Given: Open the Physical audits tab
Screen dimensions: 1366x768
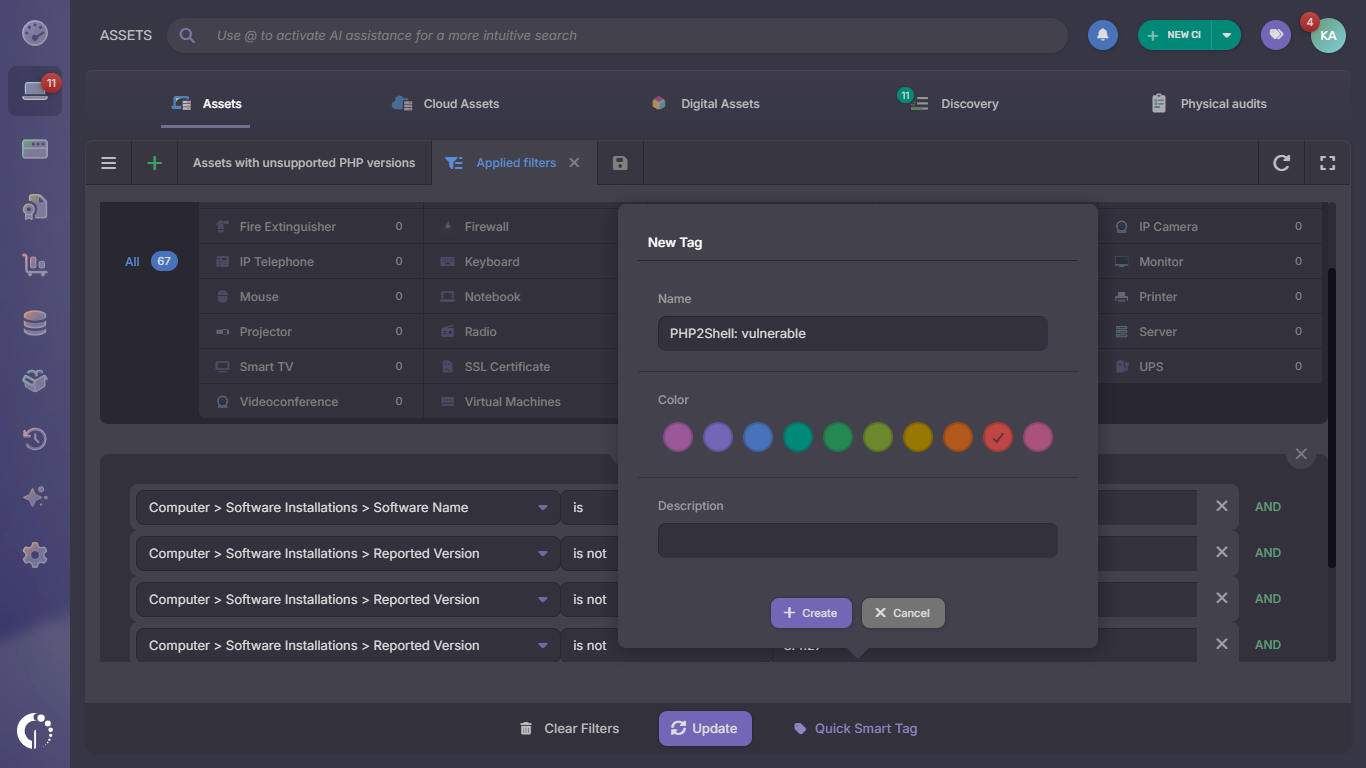Looking at the screenshot, I should coord(1209,103).
